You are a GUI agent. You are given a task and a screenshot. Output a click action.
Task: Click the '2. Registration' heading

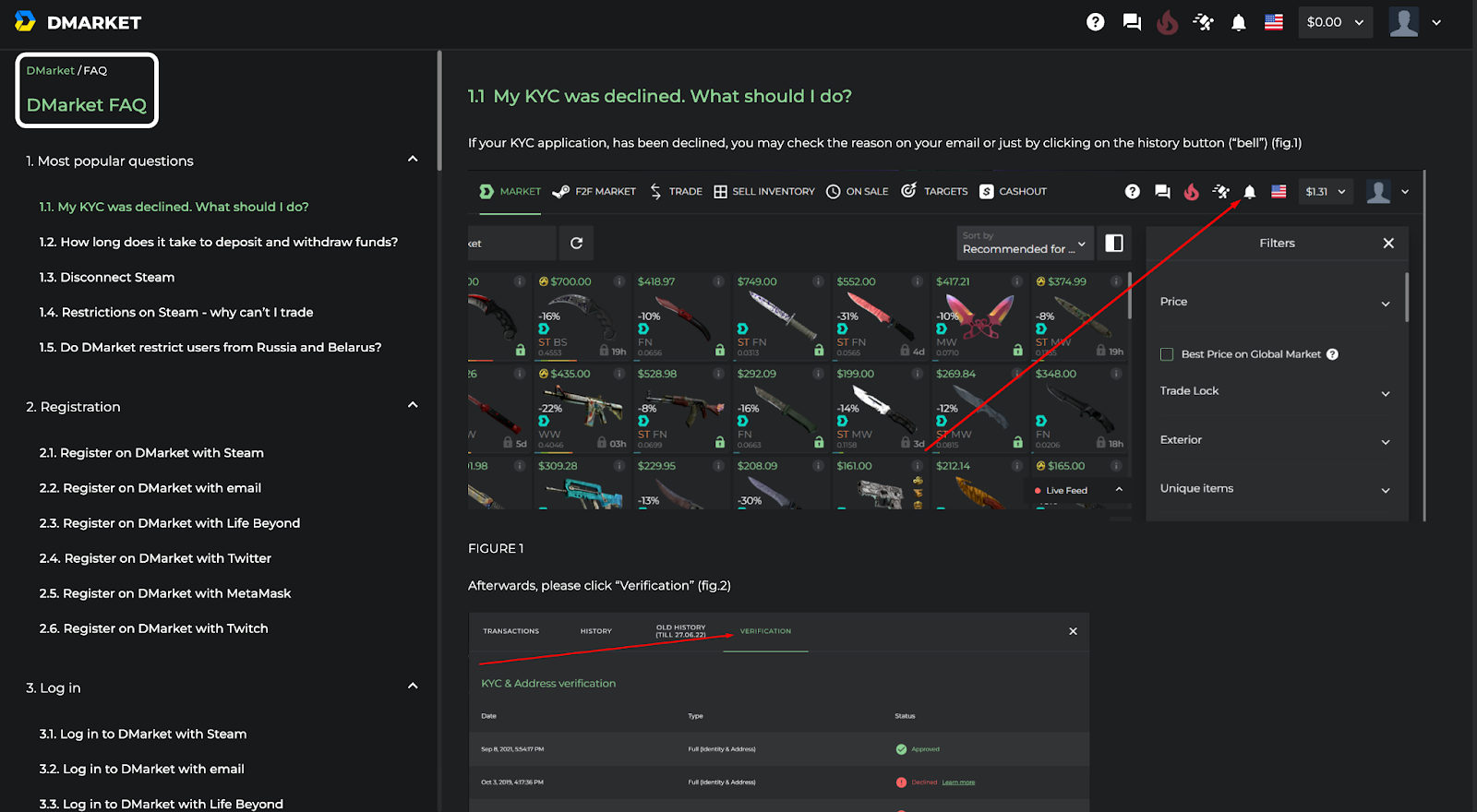(73, 406)
